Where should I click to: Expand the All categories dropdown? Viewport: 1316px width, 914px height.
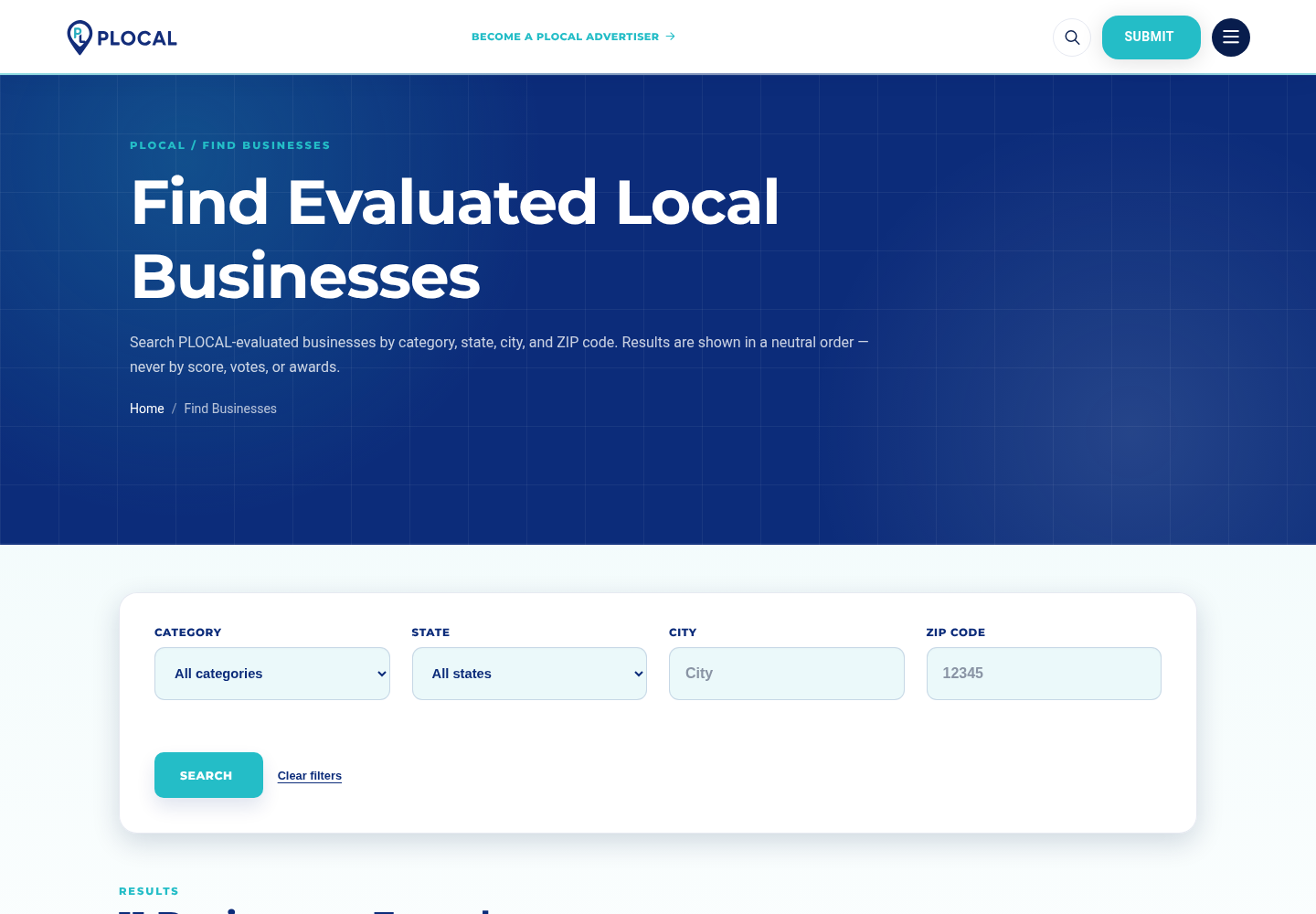[x=272, y=674]
